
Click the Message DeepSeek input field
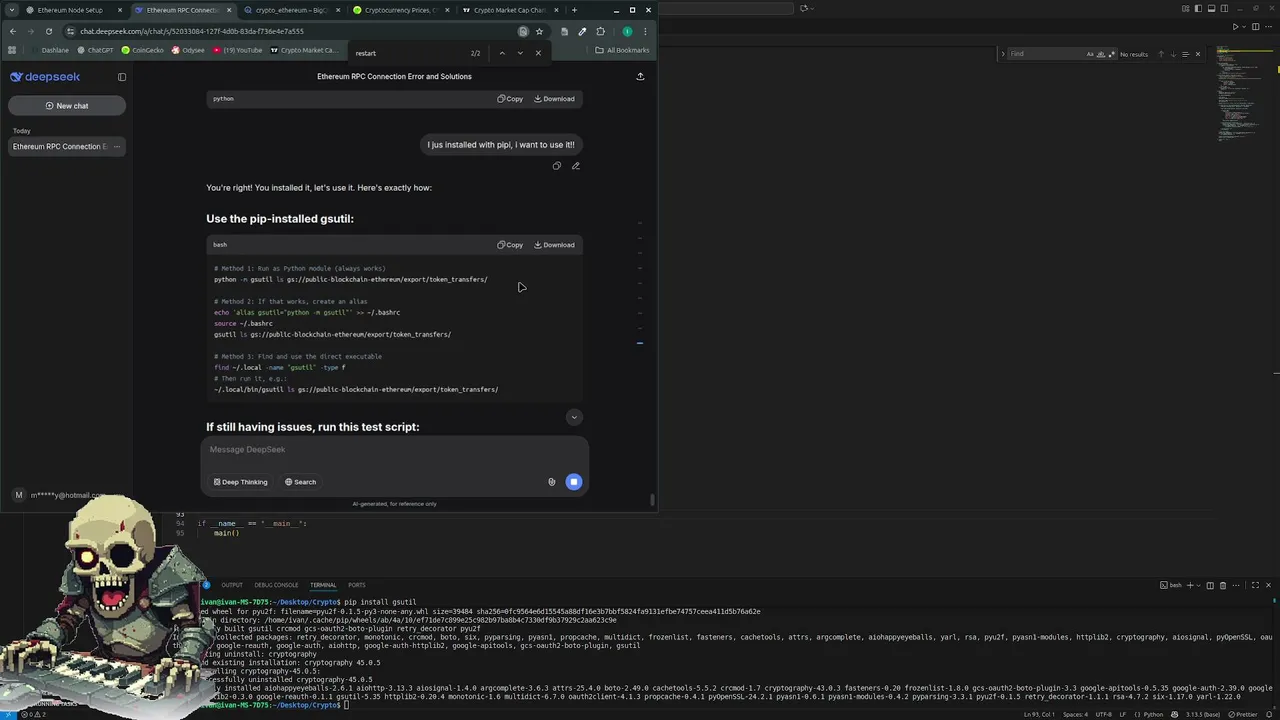pos(395,450)
